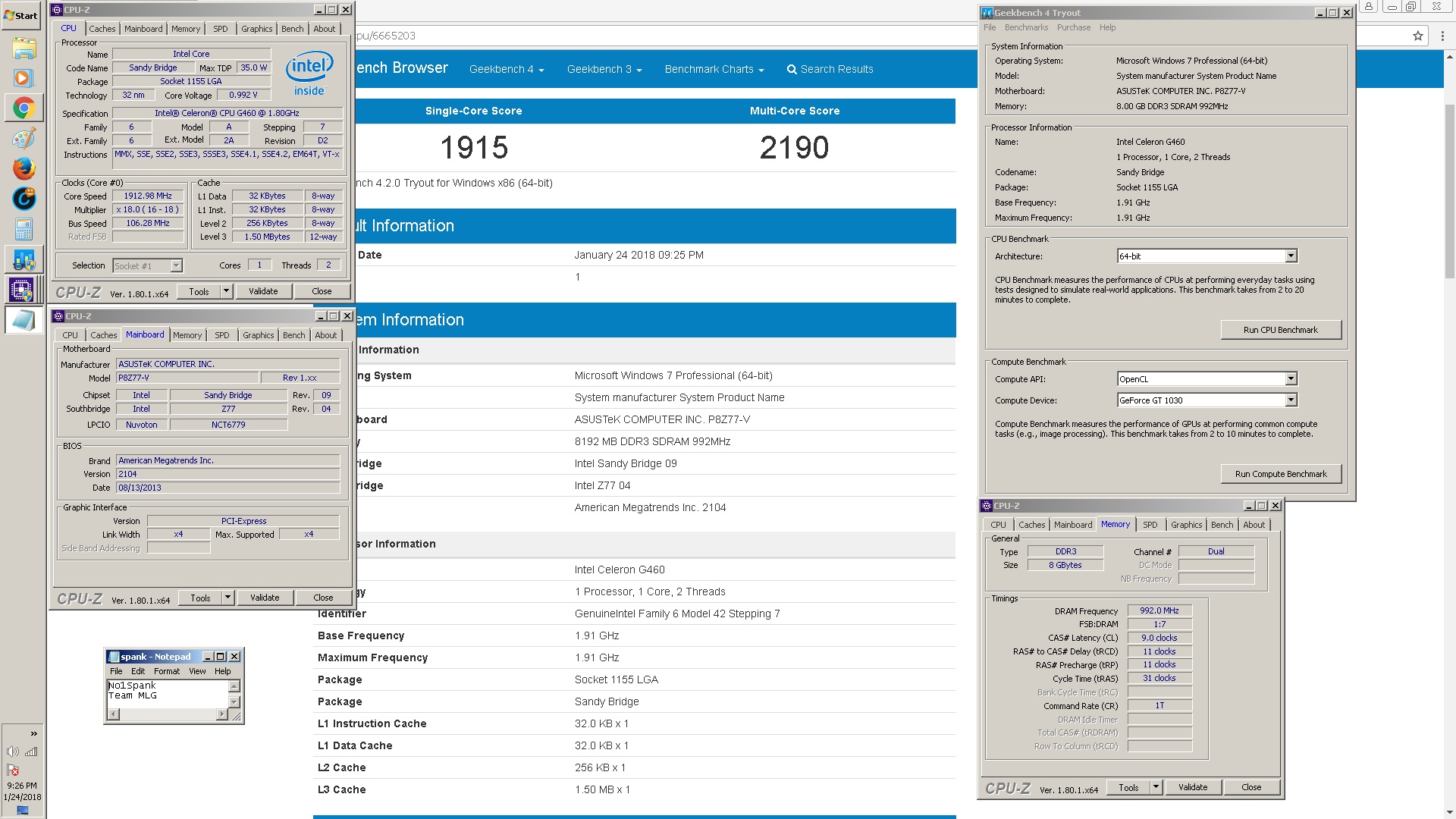Image resolution: width=1456 pixels, height=819 pixels.
Task: Click the Show Desktop icon below the clock
Action: click(22, 811)
